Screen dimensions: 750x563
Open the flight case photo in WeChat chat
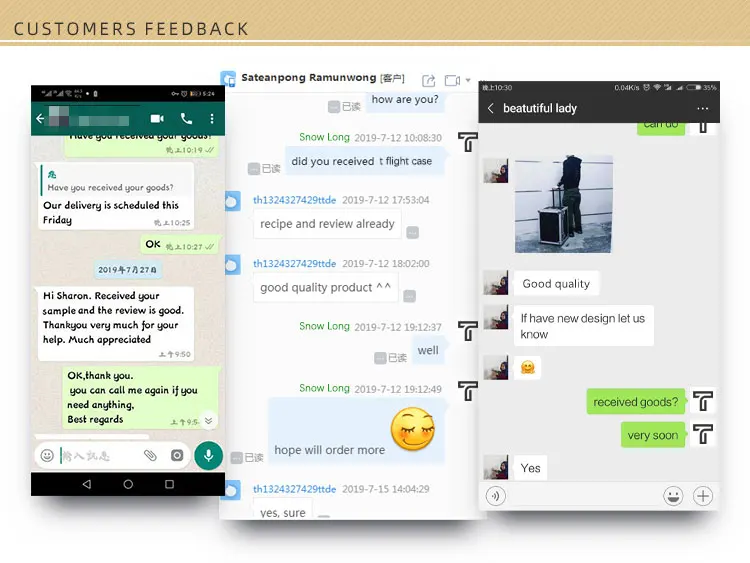point(563,204)
